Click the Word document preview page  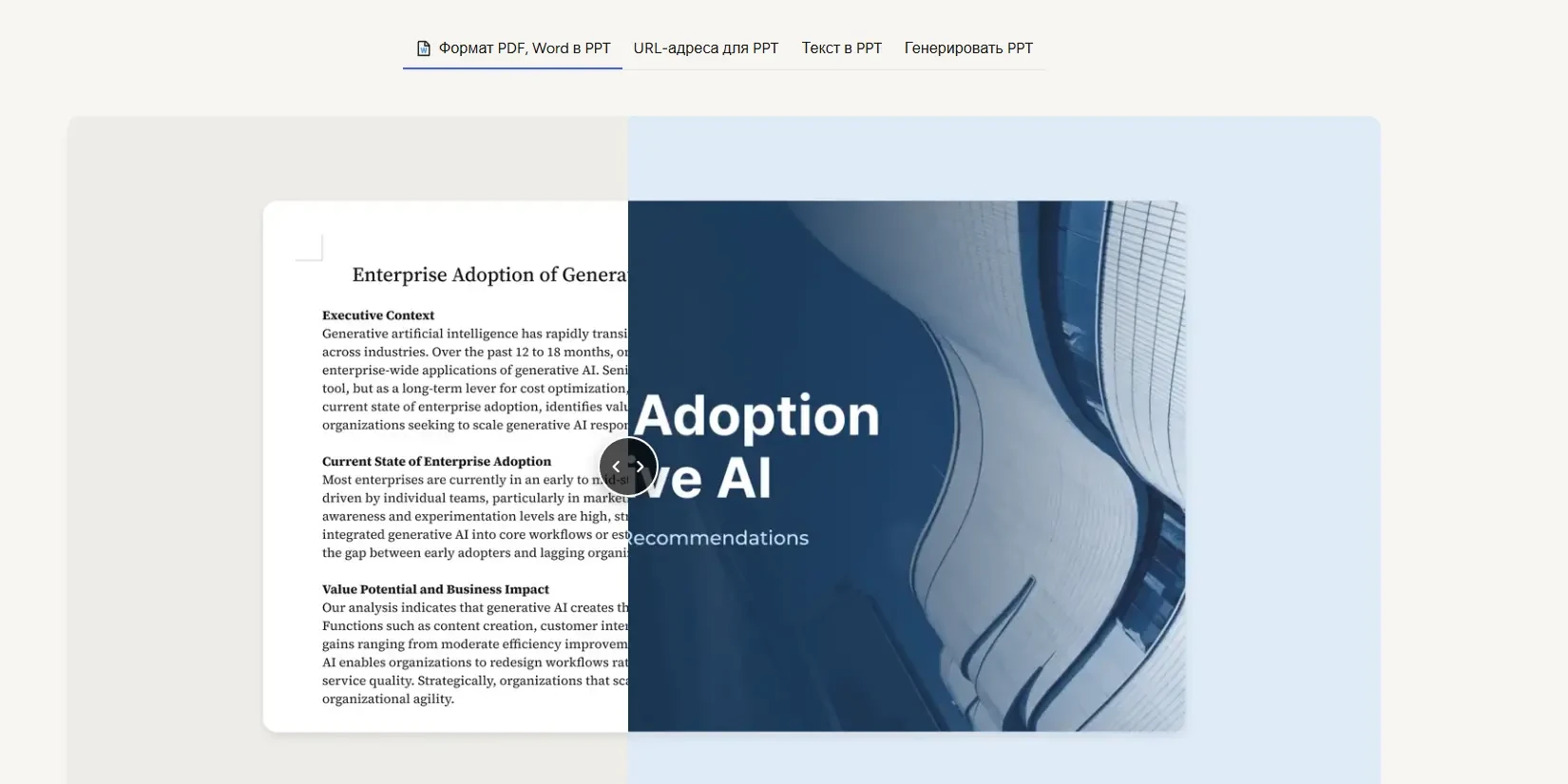446,466
